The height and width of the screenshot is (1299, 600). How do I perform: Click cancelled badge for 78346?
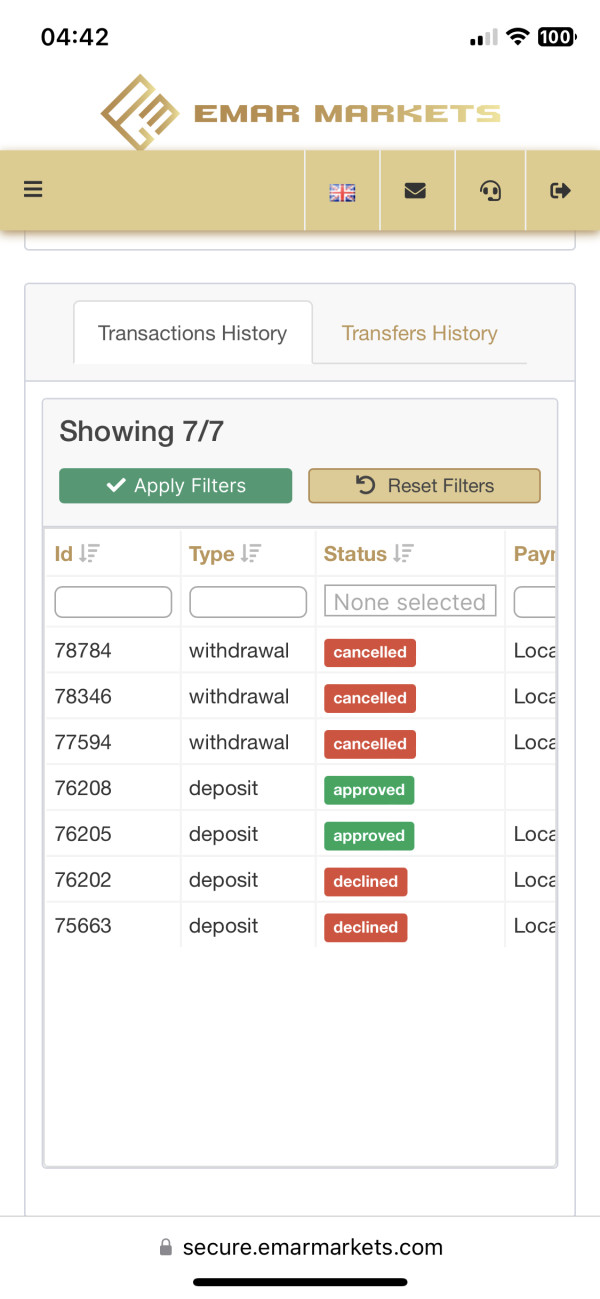point(370,698)
